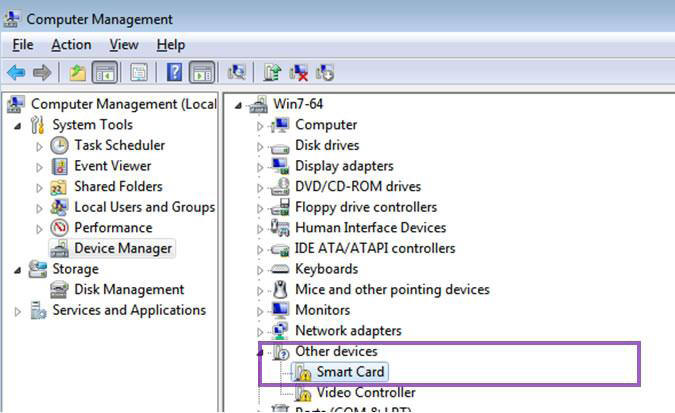Screen dimensions: 675x413
Task: Select Disk Management under Storage
Action: tap(129, 289)
